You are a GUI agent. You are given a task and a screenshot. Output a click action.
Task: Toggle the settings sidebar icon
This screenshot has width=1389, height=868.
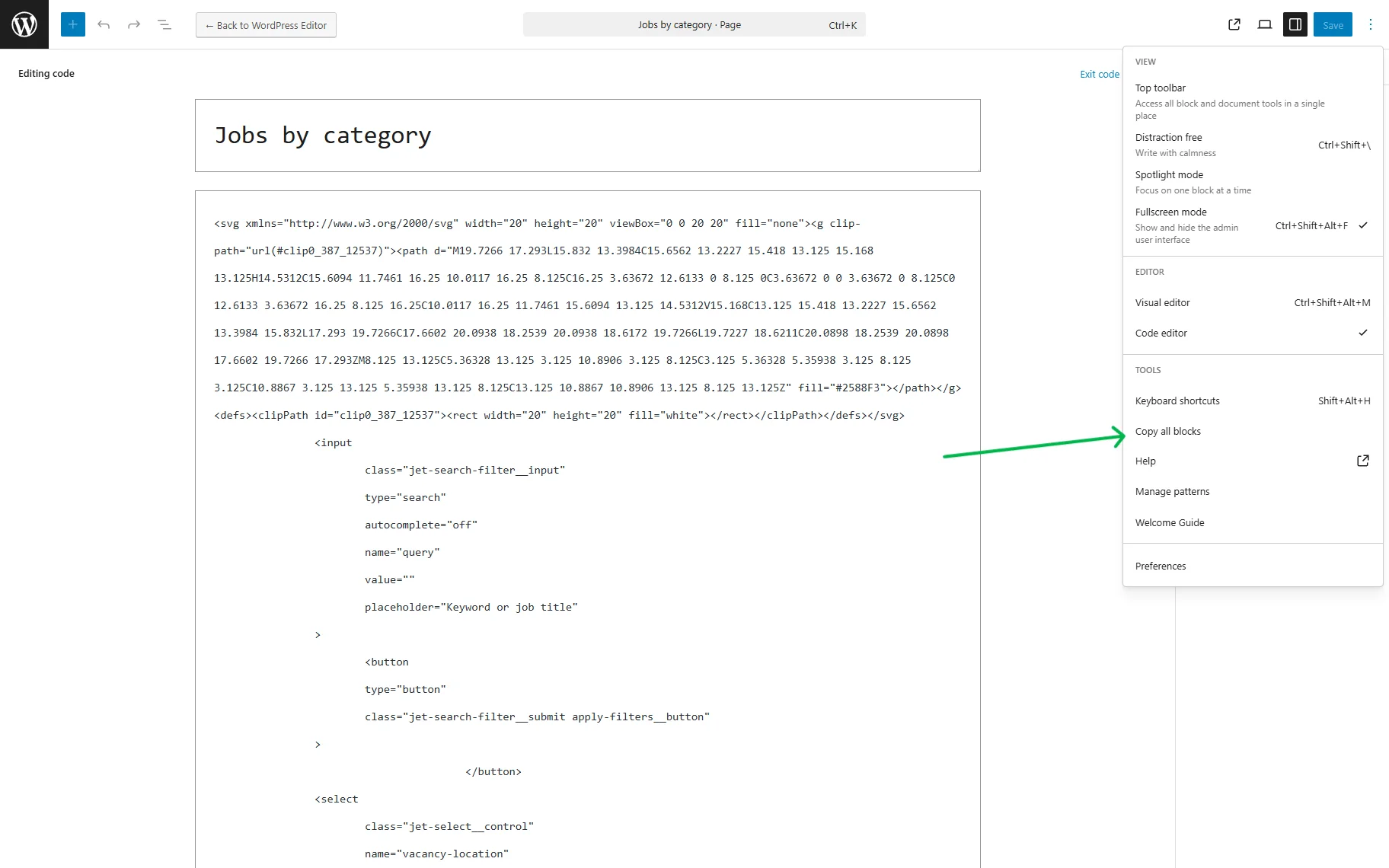tap(1295, 24)
